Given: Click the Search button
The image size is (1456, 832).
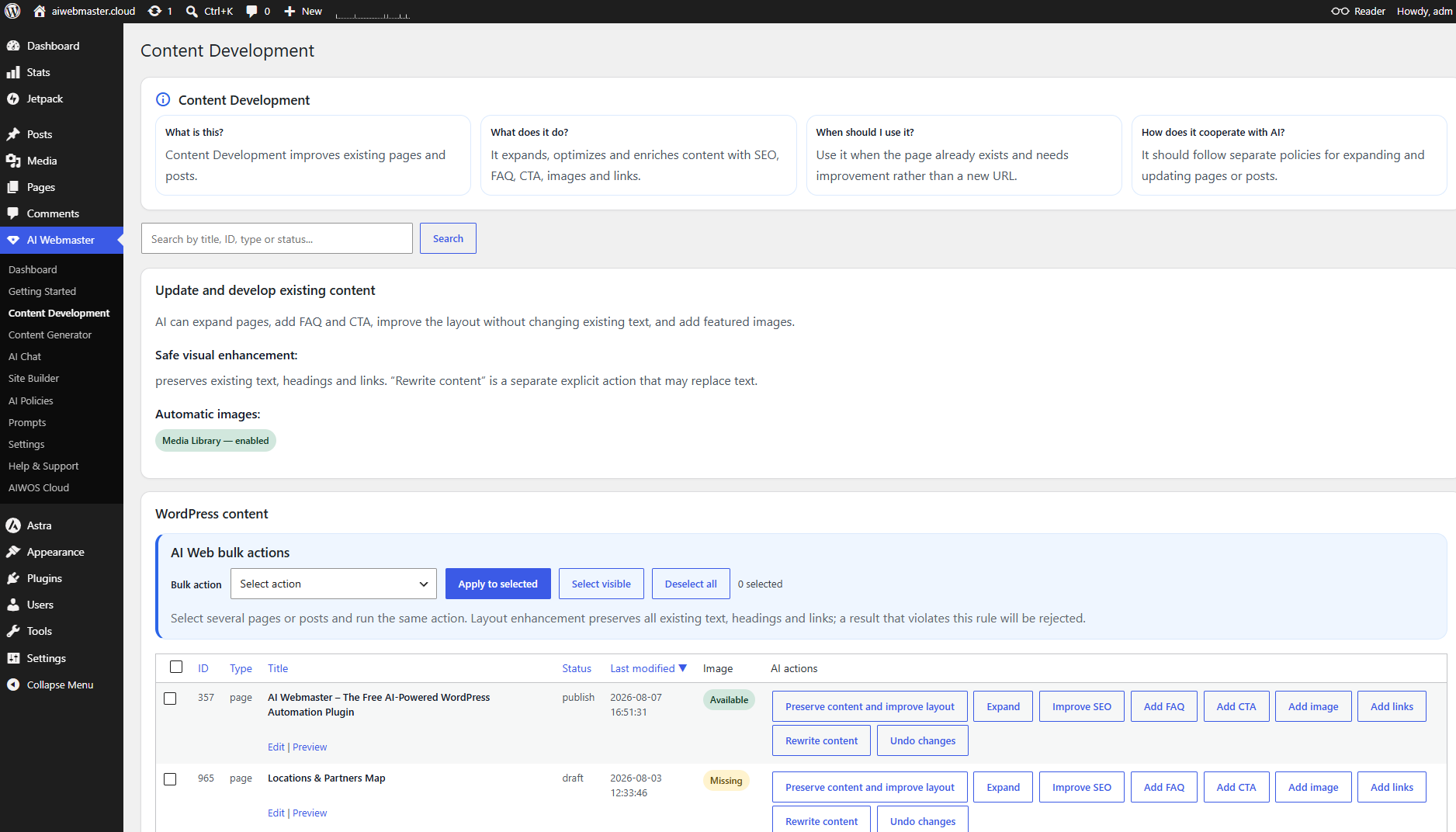Looking at the screenshot, I should (x=448, y=238).
